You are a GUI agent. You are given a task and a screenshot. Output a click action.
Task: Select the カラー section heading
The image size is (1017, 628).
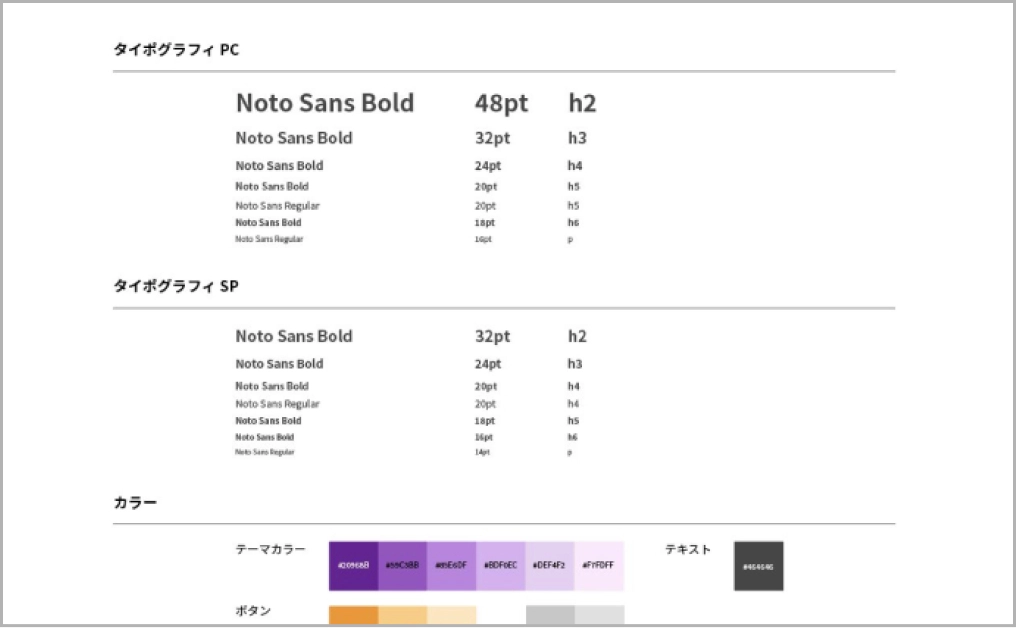(136, 502)
